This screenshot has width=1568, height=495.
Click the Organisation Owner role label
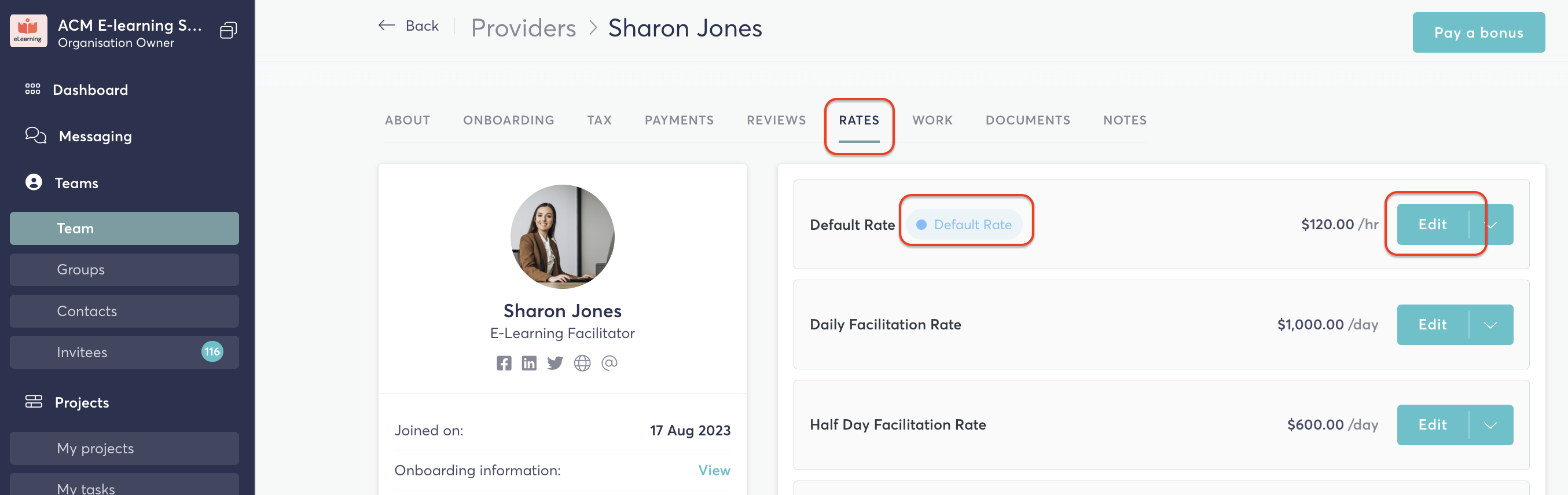point(116,43)
